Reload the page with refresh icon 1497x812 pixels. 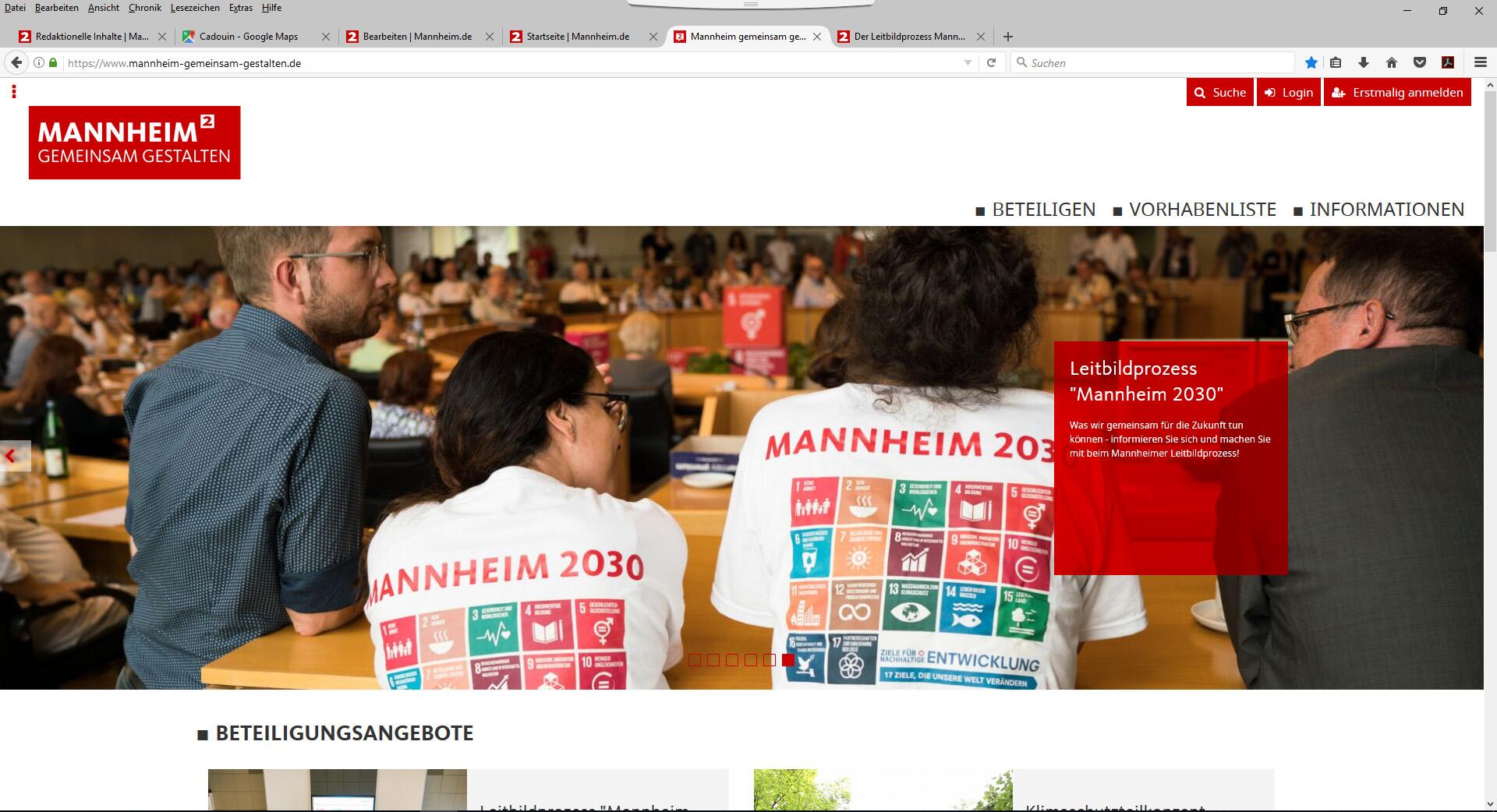(992, 63)
